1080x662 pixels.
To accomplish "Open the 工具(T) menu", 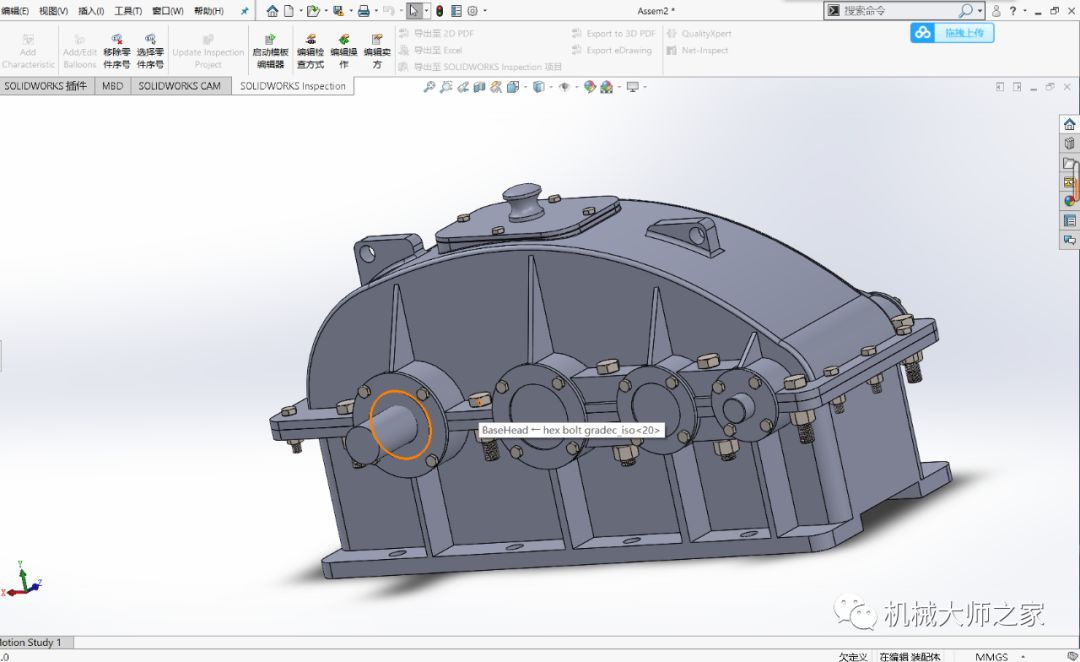I will coord(128,11).
